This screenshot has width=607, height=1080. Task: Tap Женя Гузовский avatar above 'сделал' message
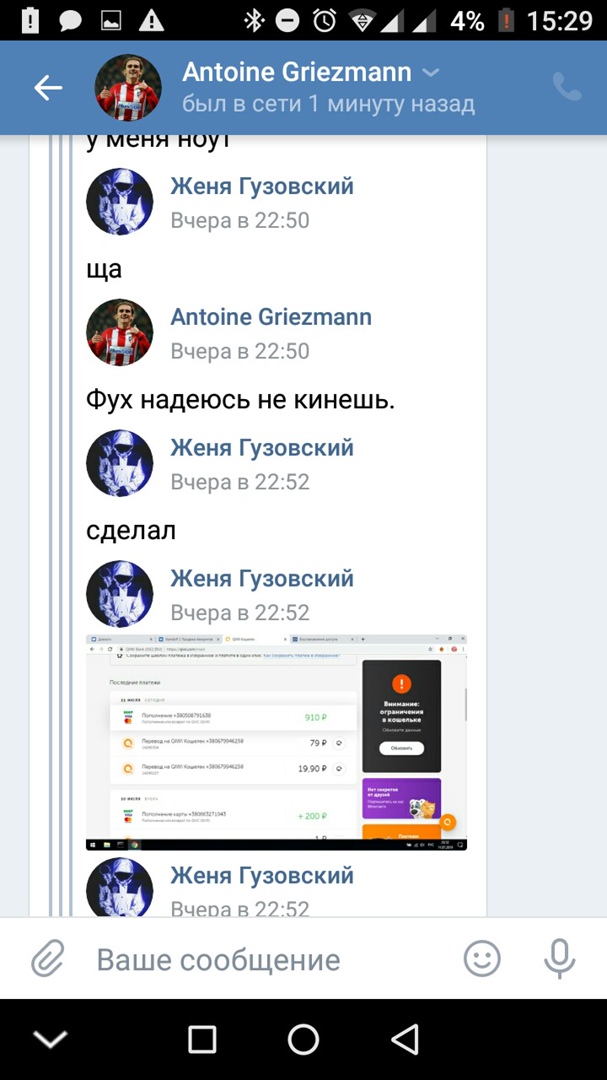pos(120,463)
